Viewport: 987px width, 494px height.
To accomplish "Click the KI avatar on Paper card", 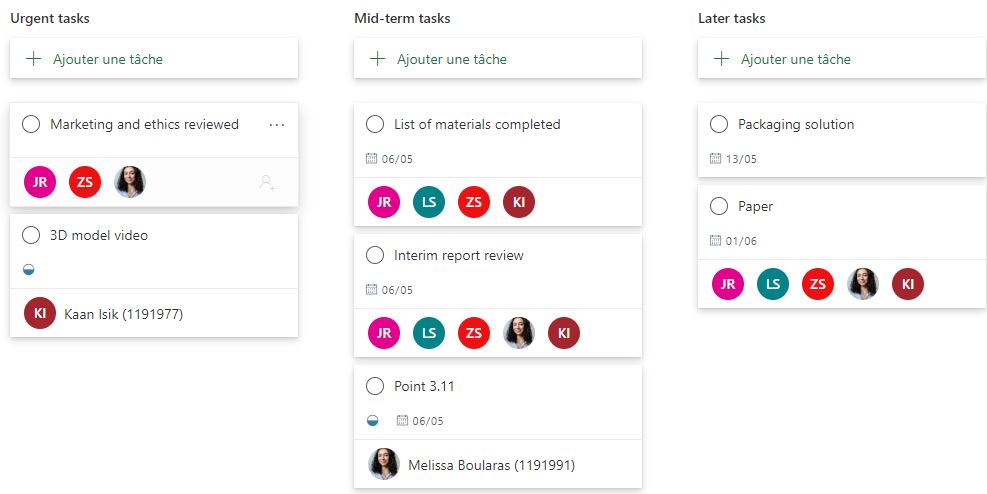I will pos(908,284).
